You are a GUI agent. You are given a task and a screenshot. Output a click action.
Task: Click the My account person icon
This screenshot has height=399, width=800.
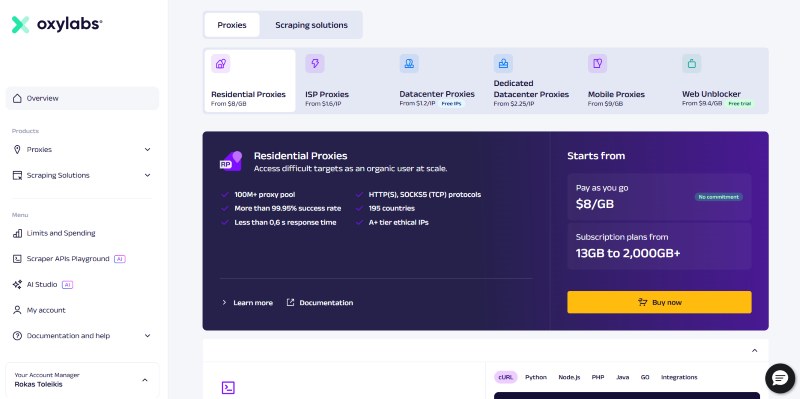coord(17,310)
